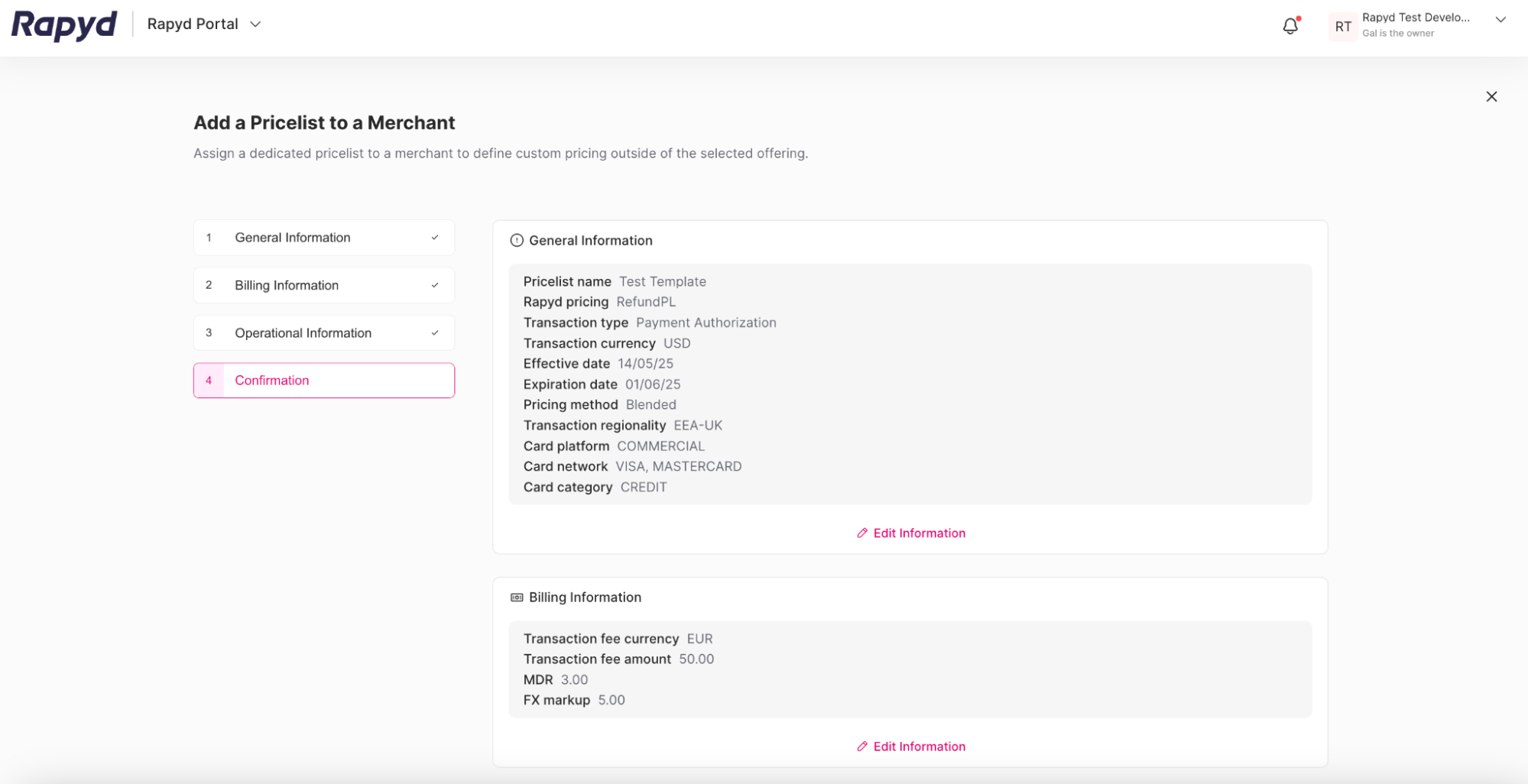1528x784 pixels.
Task: Click Pricelist name value Test Template
Action: click(x=663, y=282)
